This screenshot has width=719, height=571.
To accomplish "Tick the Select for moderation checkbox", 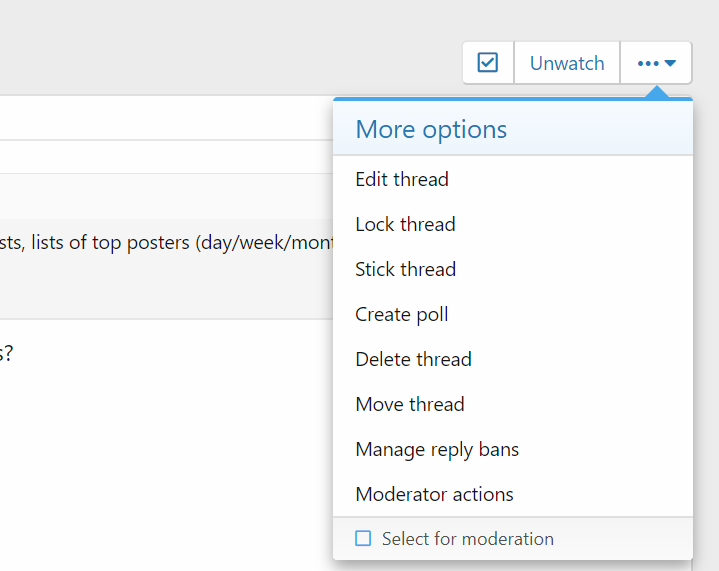I will click(363, 539).
